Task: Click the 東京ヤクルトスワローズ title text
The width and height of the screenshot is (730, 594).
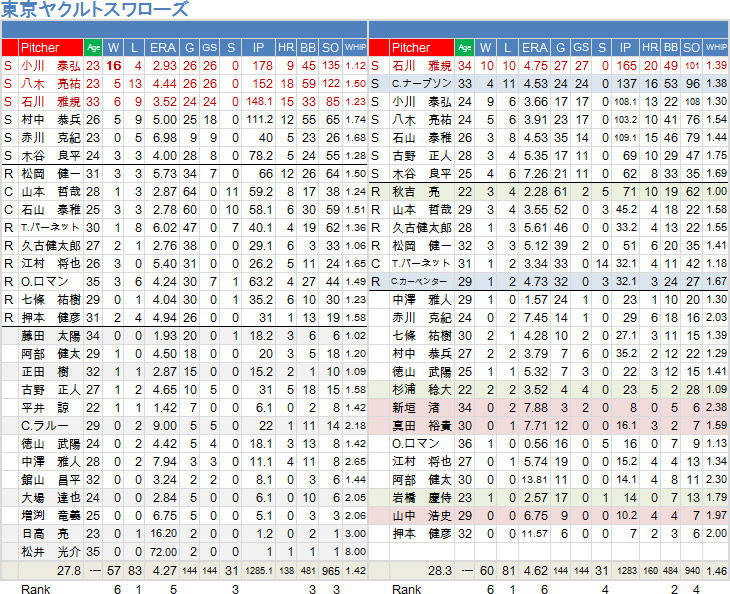Action: point(95,9)
